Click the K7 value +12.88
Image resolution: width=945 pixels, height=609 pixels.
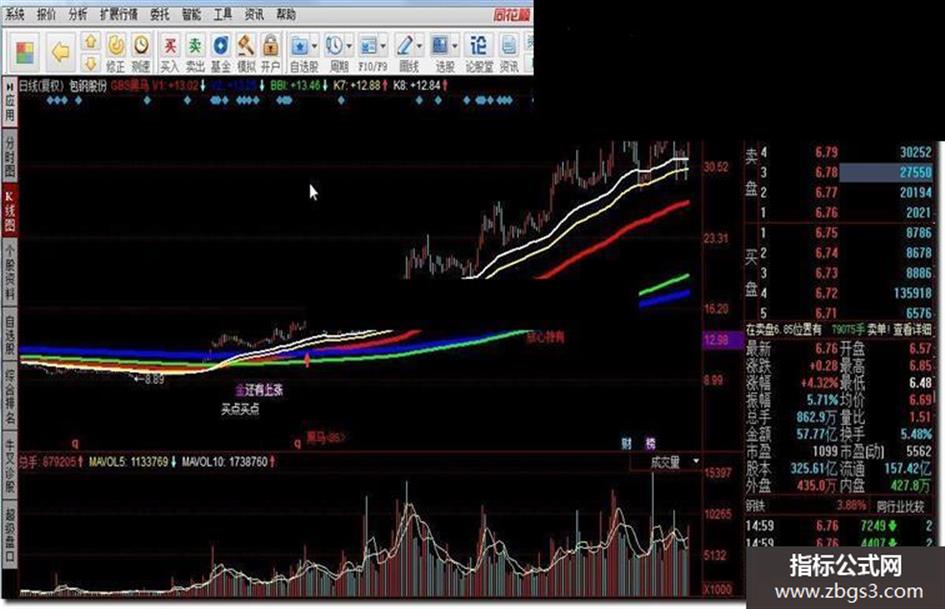364,86
